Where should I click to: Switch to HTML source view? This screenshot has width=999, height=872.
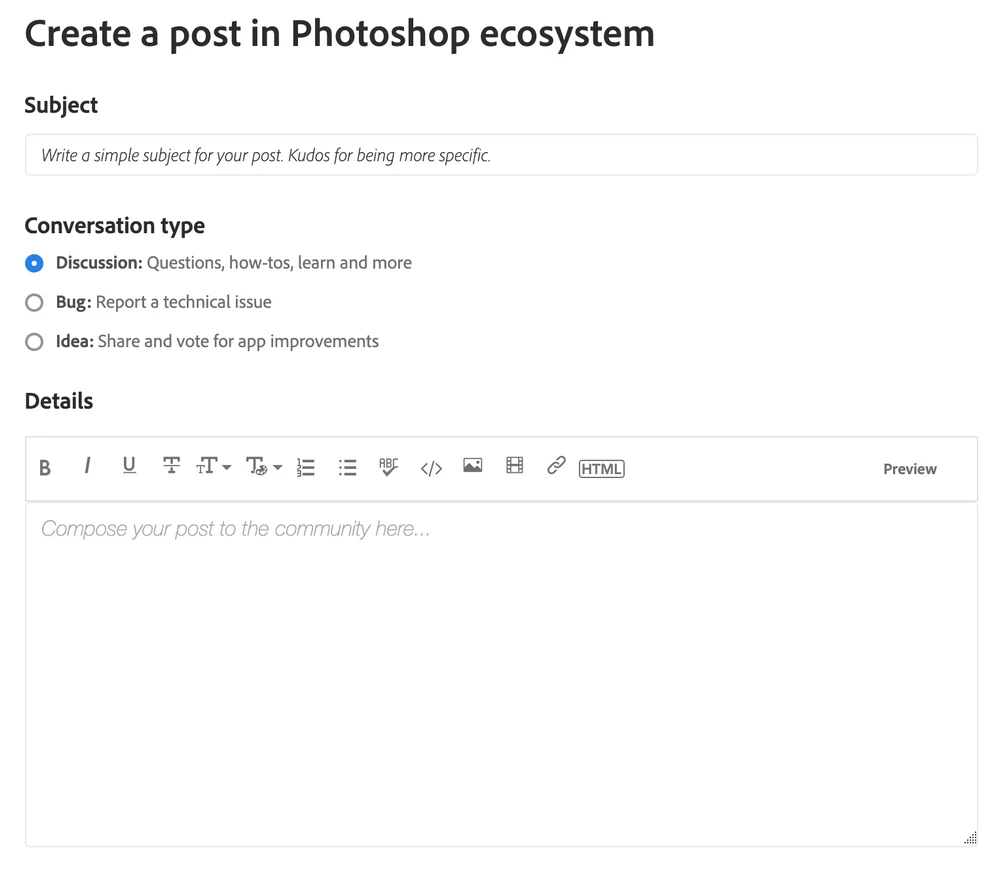[601, 469]
